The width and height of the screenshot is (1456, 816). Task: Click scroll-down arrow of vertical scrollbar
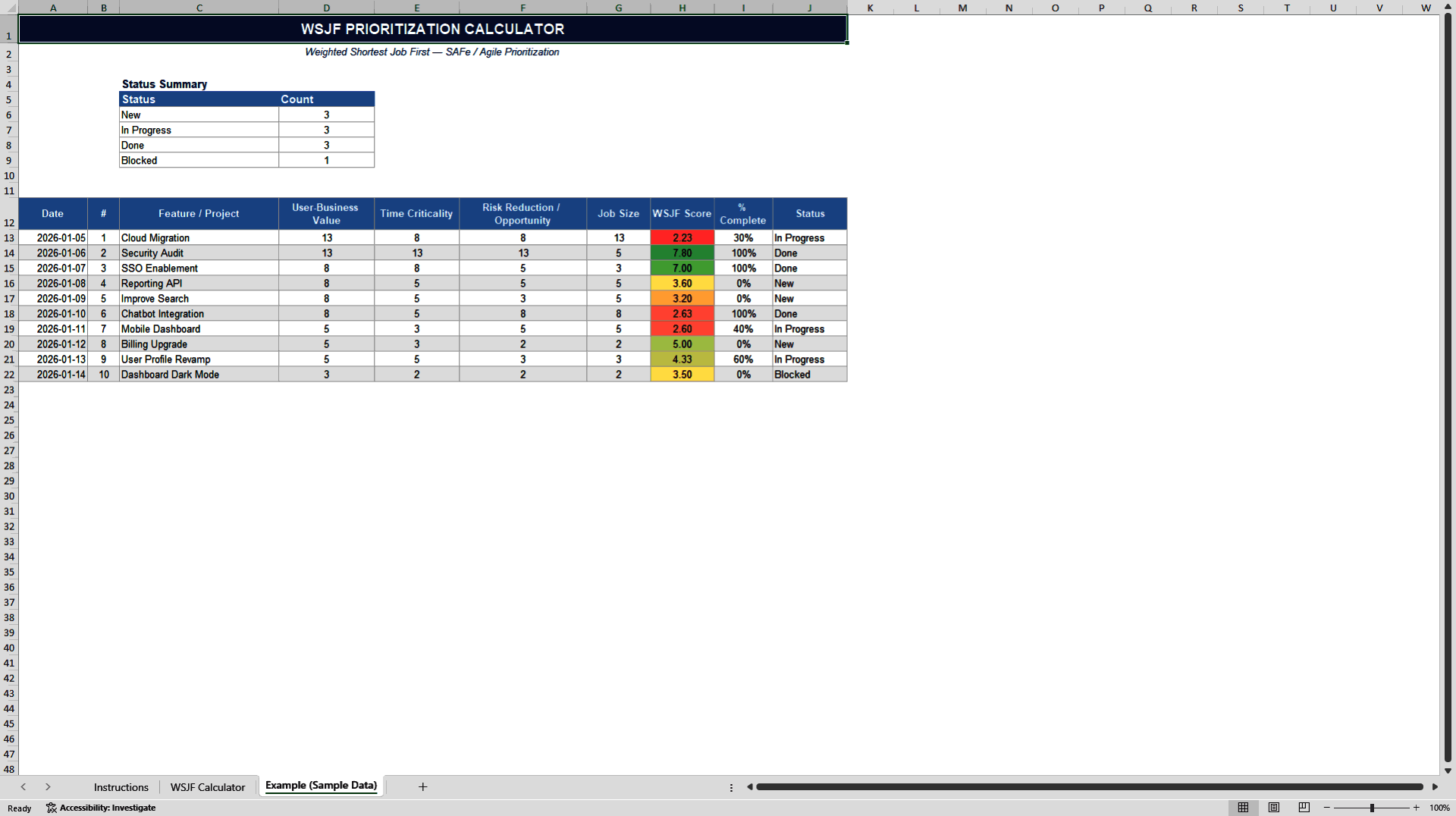click(1448, 770)
